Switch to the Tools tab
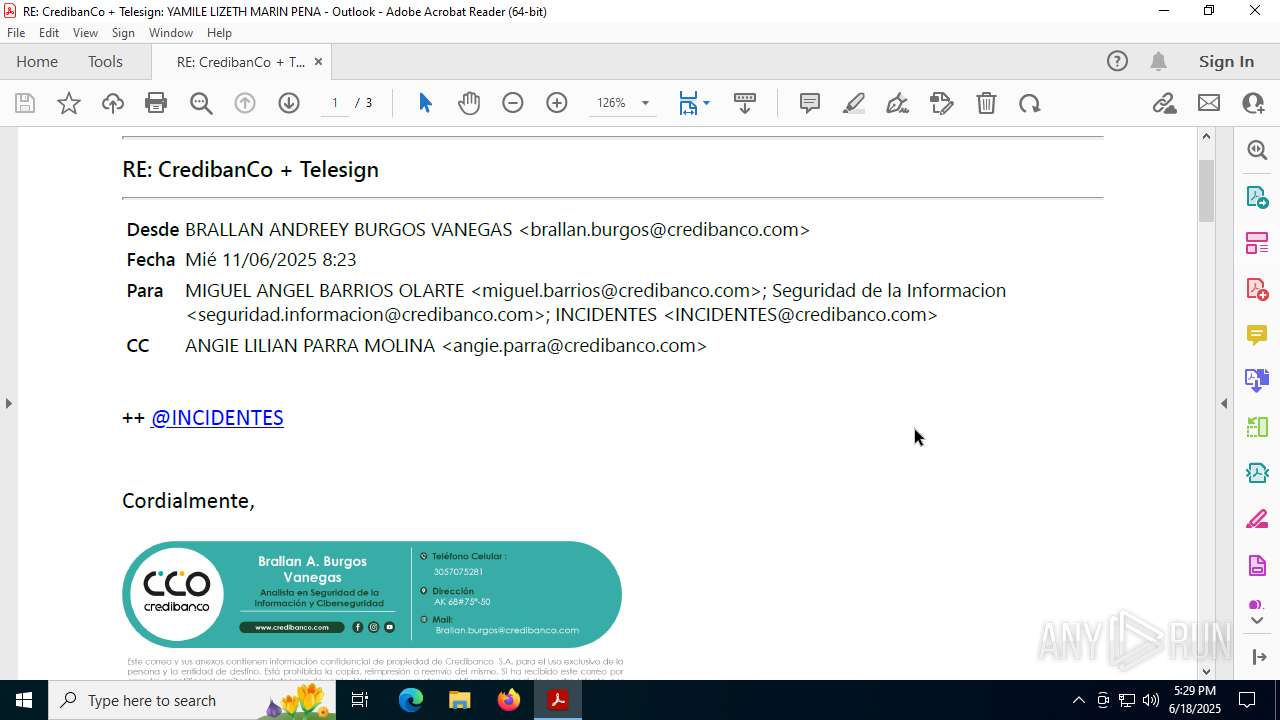 click(105, 62)
